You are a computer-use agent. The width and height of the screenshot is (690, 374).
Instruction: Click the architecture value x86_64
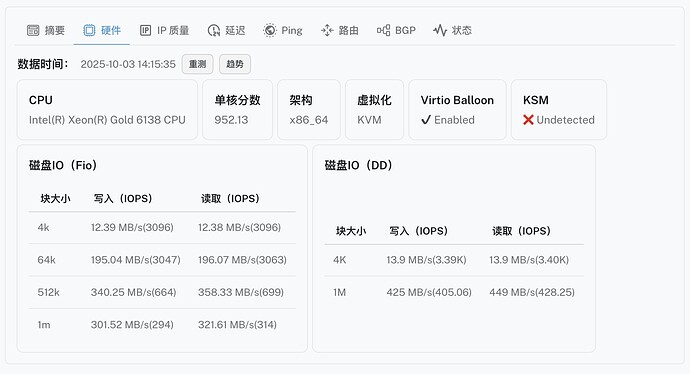[308, 120]
